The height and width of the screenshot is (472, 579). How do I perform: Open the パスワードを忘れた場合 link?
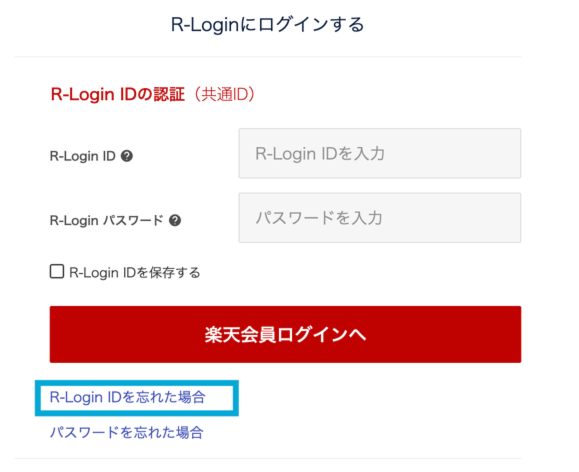point(127,432)
